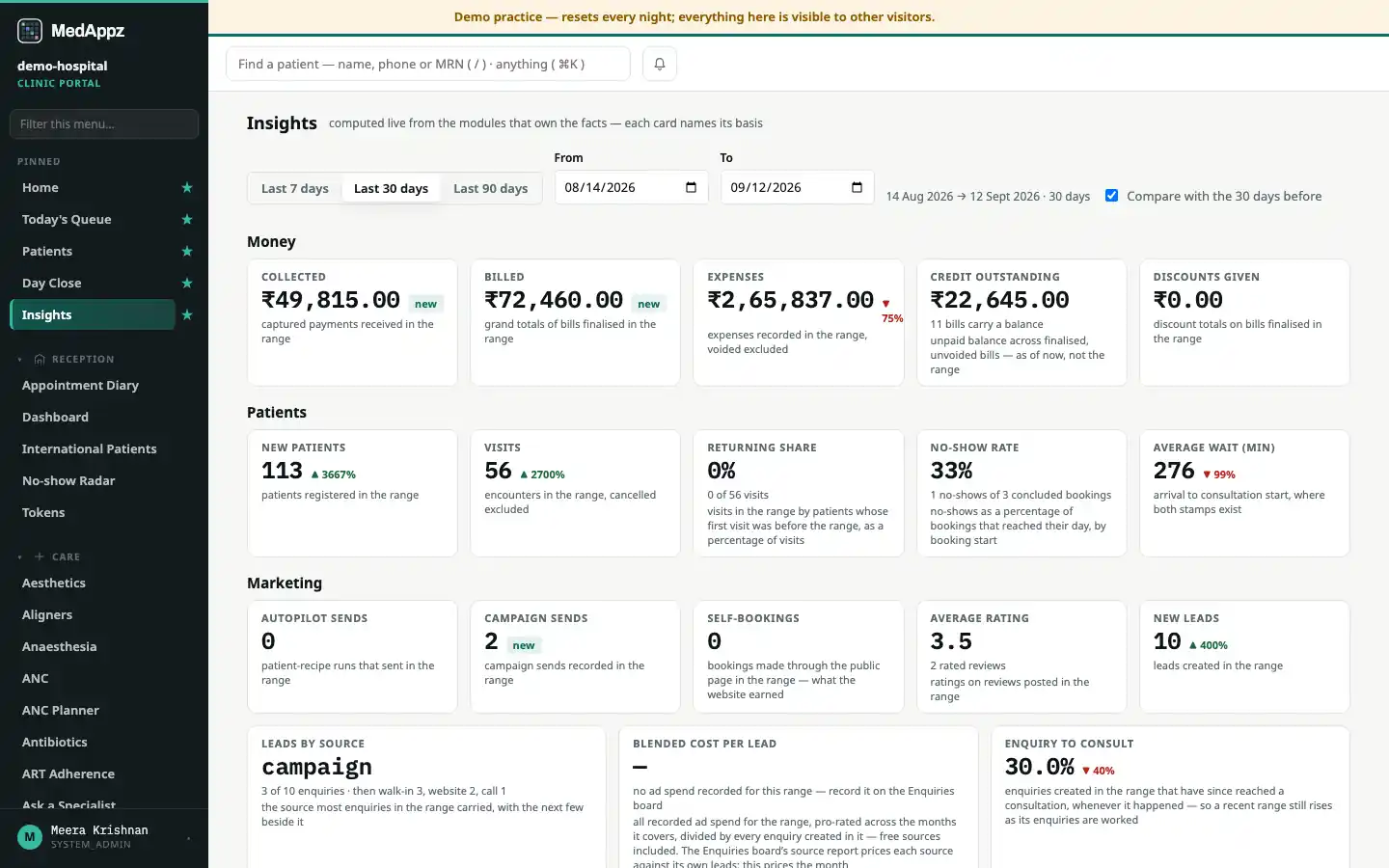Click the Average Wait value 276
The width and height of the screenshot is (1389, 868).
[x=1174, y=471]
